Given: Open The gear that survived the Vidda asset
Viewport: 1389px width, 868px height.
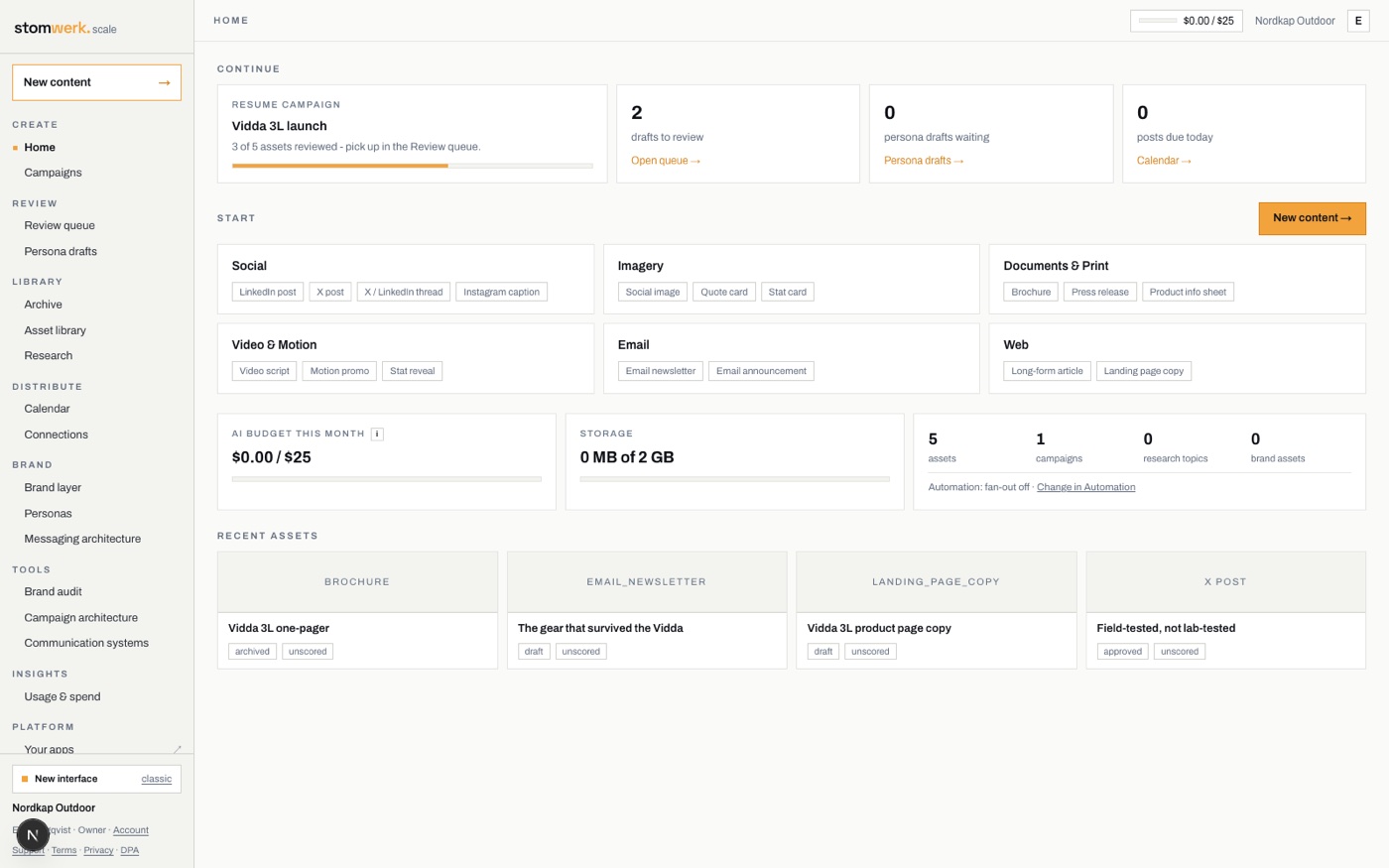Looking at the screenshot, I should point(647,610).
